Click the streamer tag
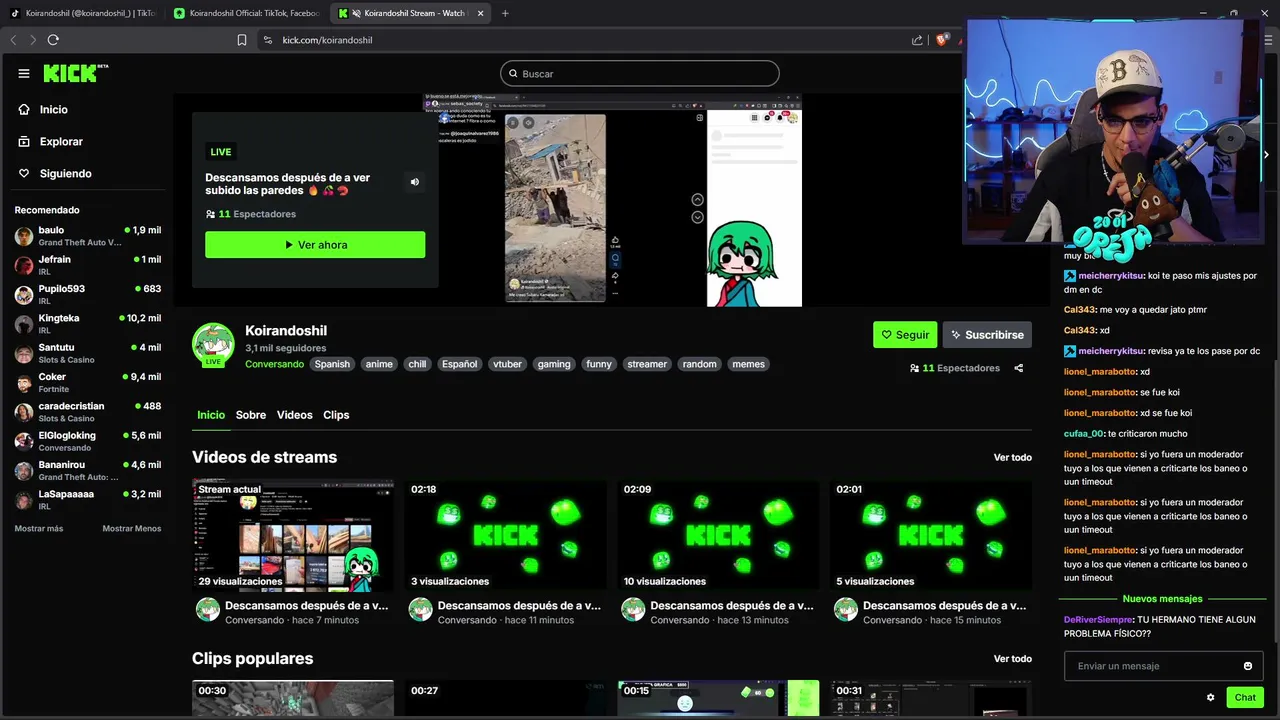 pos(647,364)
